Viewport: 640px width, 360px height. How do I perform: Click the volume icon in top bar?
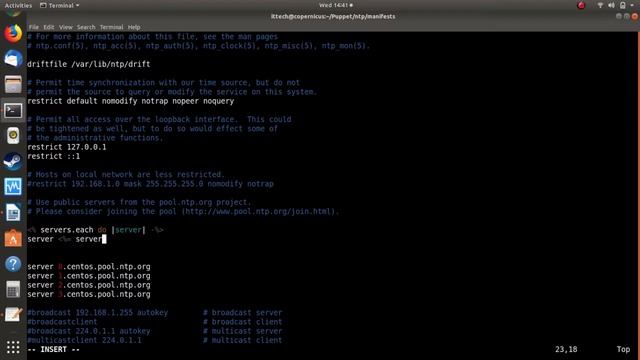pyautogui.click(x=611, y=5)
